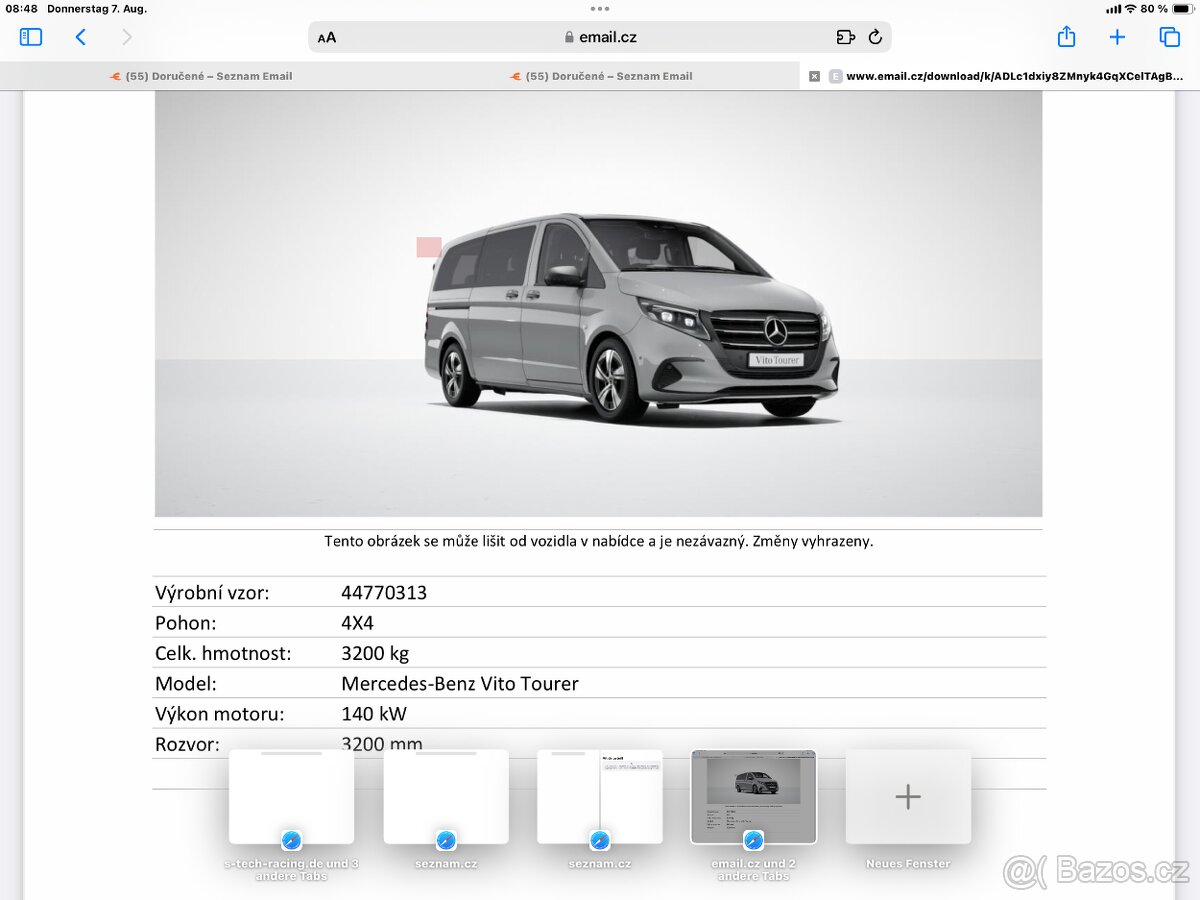Tap the three-dot multitasking control

(600, 8)
